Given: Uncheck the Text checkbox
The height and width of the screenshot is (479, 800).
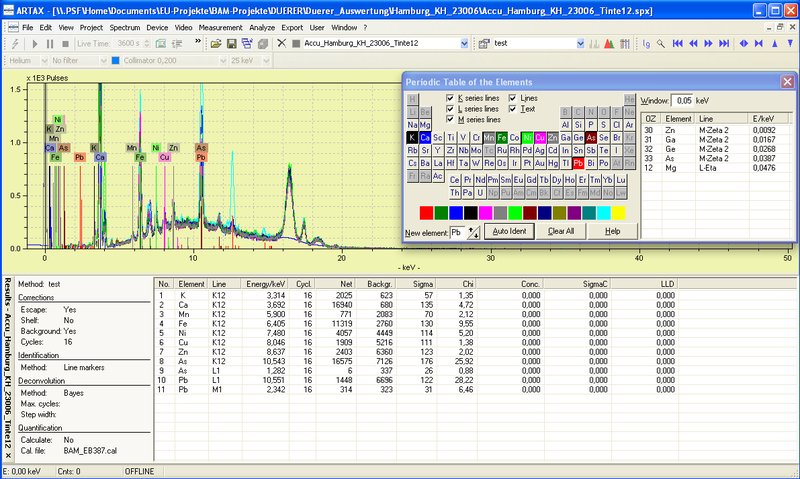Looking at the screenshot, I should (x=512, y=109).
